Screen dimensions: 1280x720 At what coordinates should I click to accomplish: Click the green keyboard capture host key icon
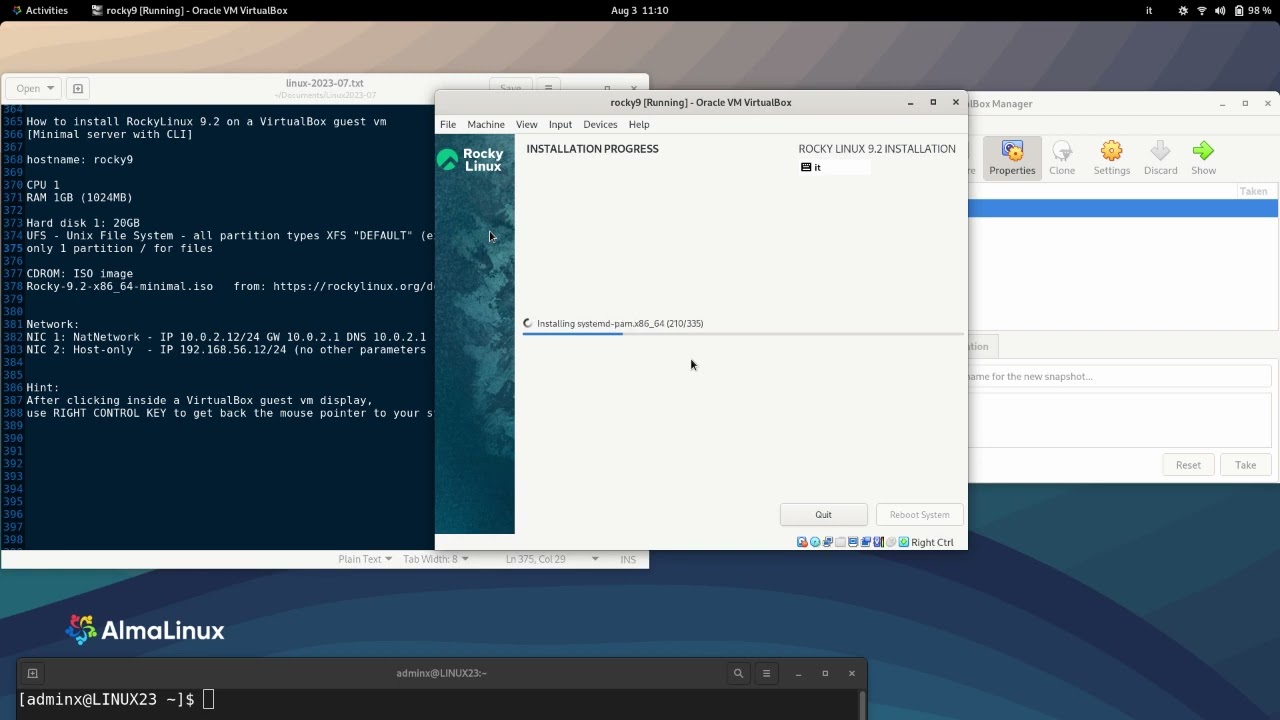click(904, 542)
